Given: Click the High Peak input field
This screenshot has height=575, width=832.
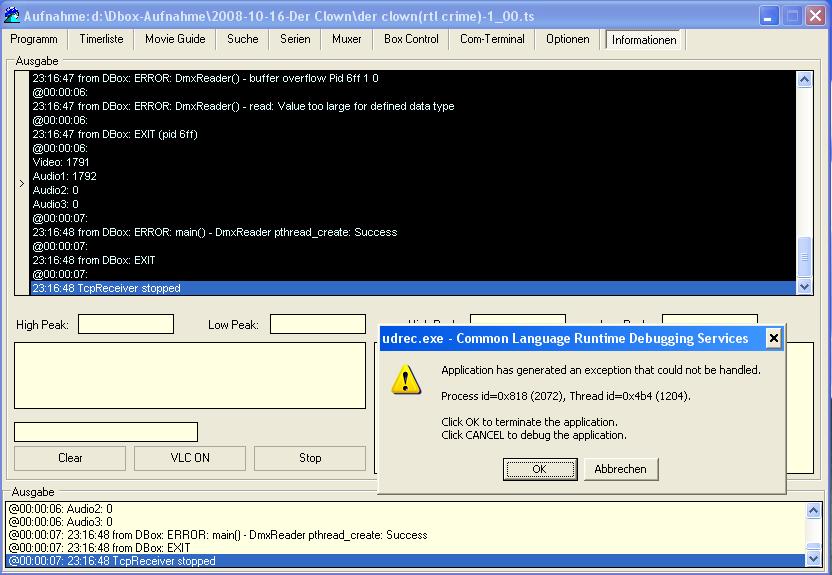Looking at the screenshot, I should click(x=126, y=324).
